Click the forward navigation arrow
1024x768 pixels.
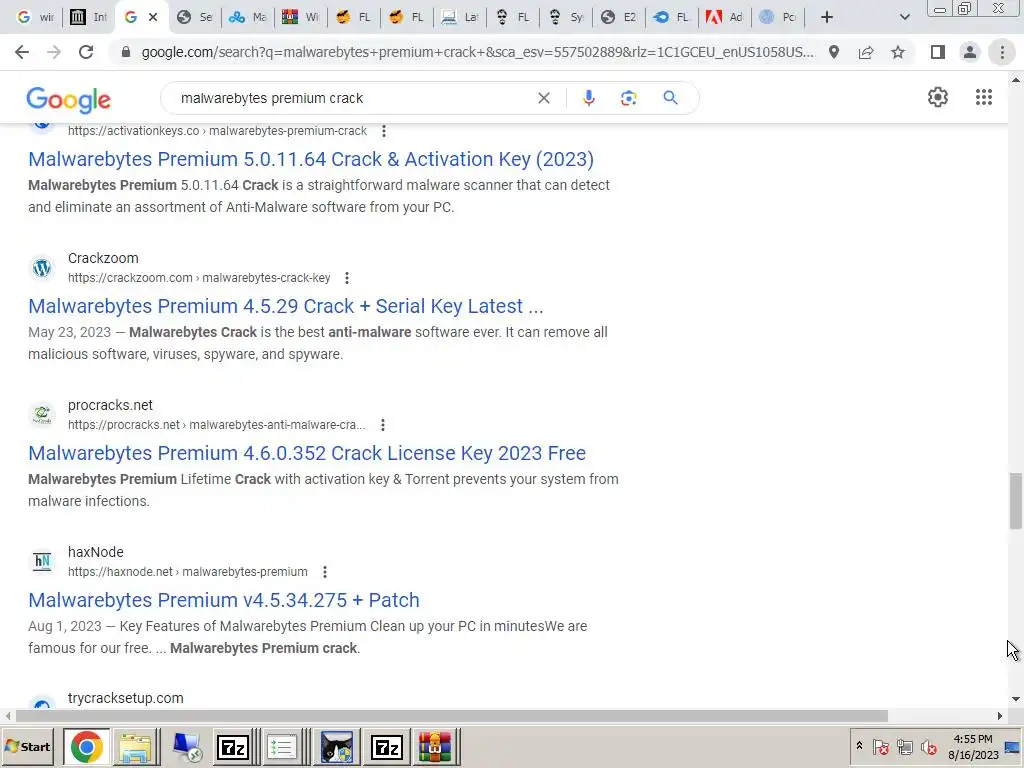tap(54, 52)
